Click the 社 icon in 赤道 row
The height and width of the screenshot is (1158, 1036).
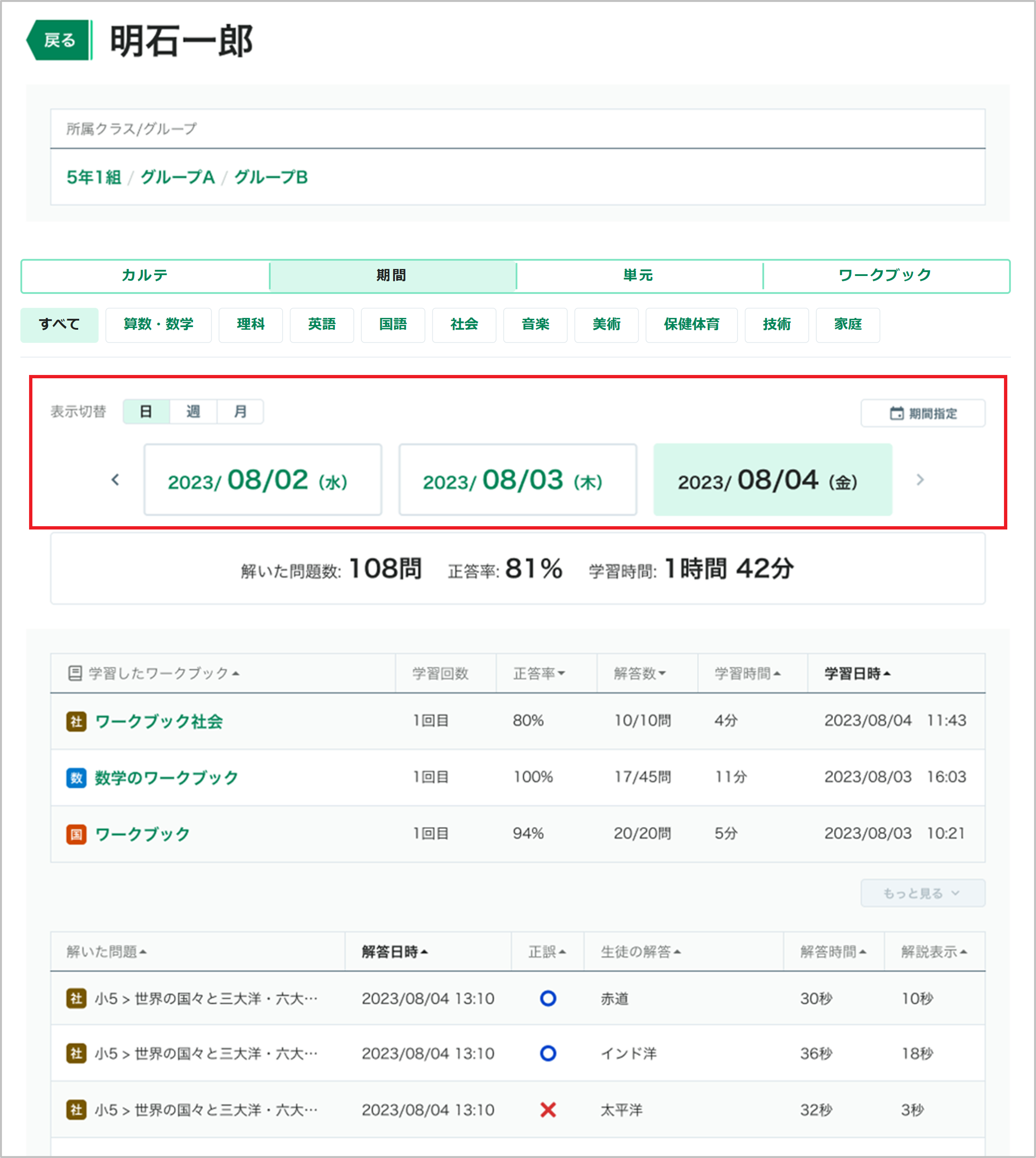76,999
